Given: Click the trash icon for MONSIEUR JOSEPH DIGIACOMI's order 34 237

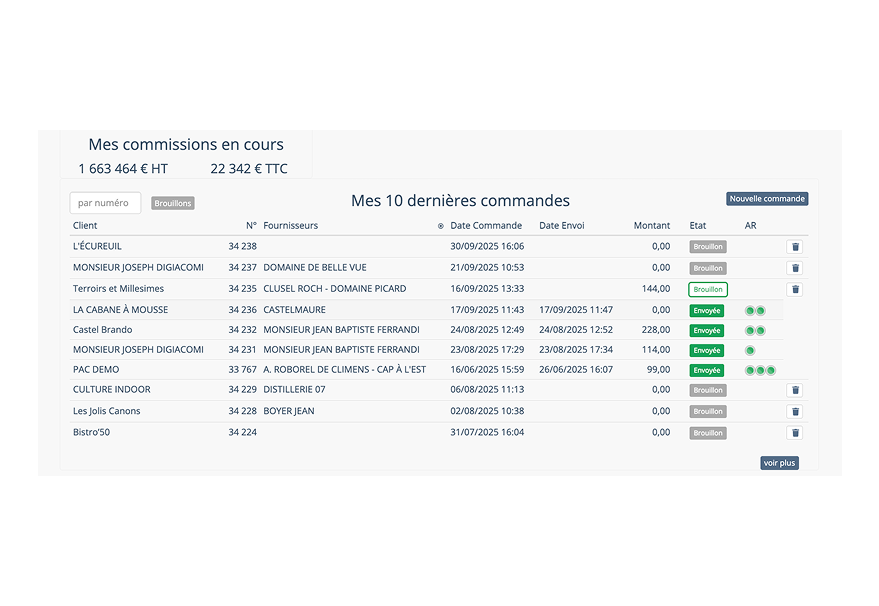Looking at the screenshot, I should (795, 267).
